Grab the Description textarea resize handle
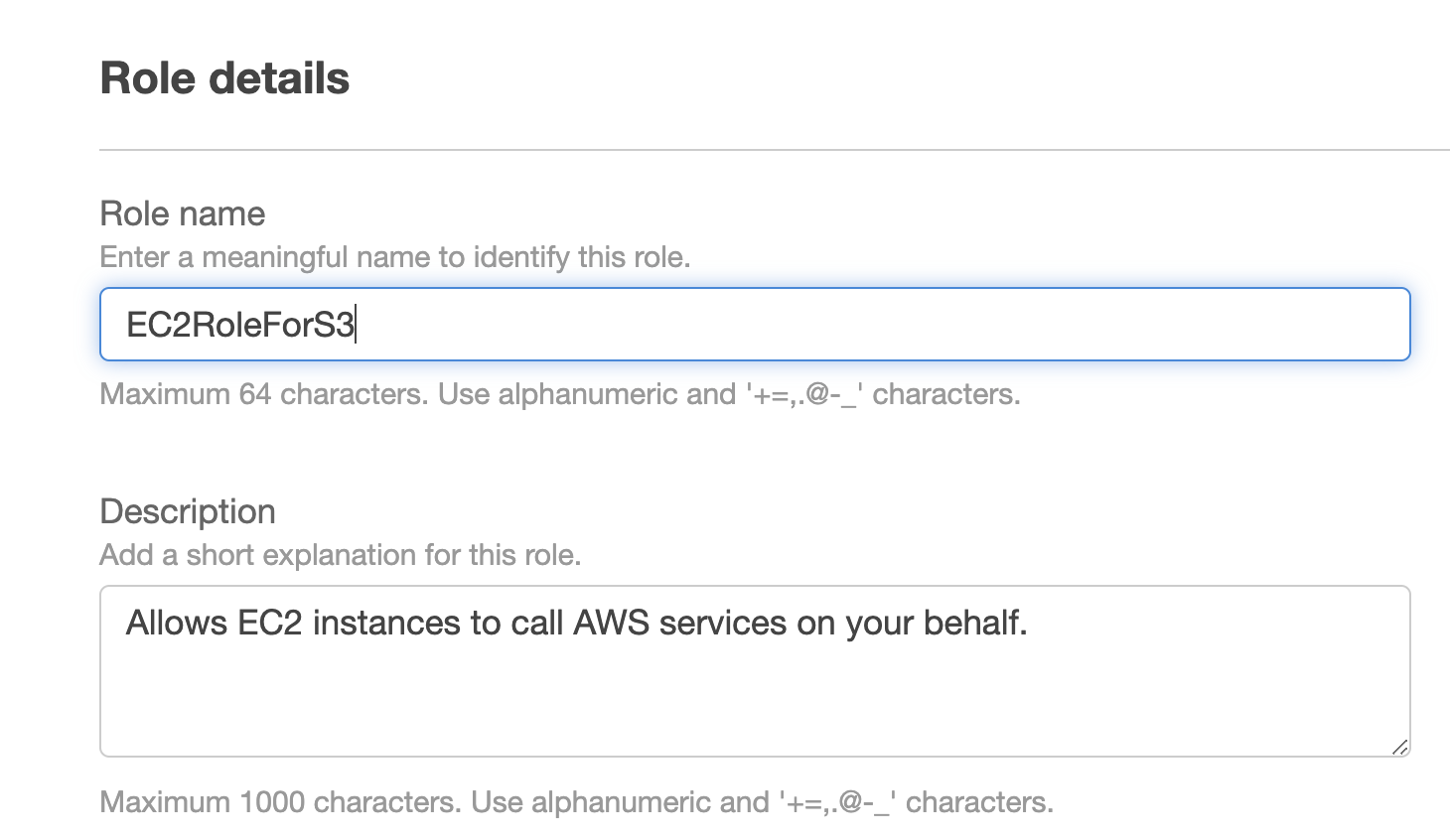This screenshot has height=840, width=1450. [1399, 747]
